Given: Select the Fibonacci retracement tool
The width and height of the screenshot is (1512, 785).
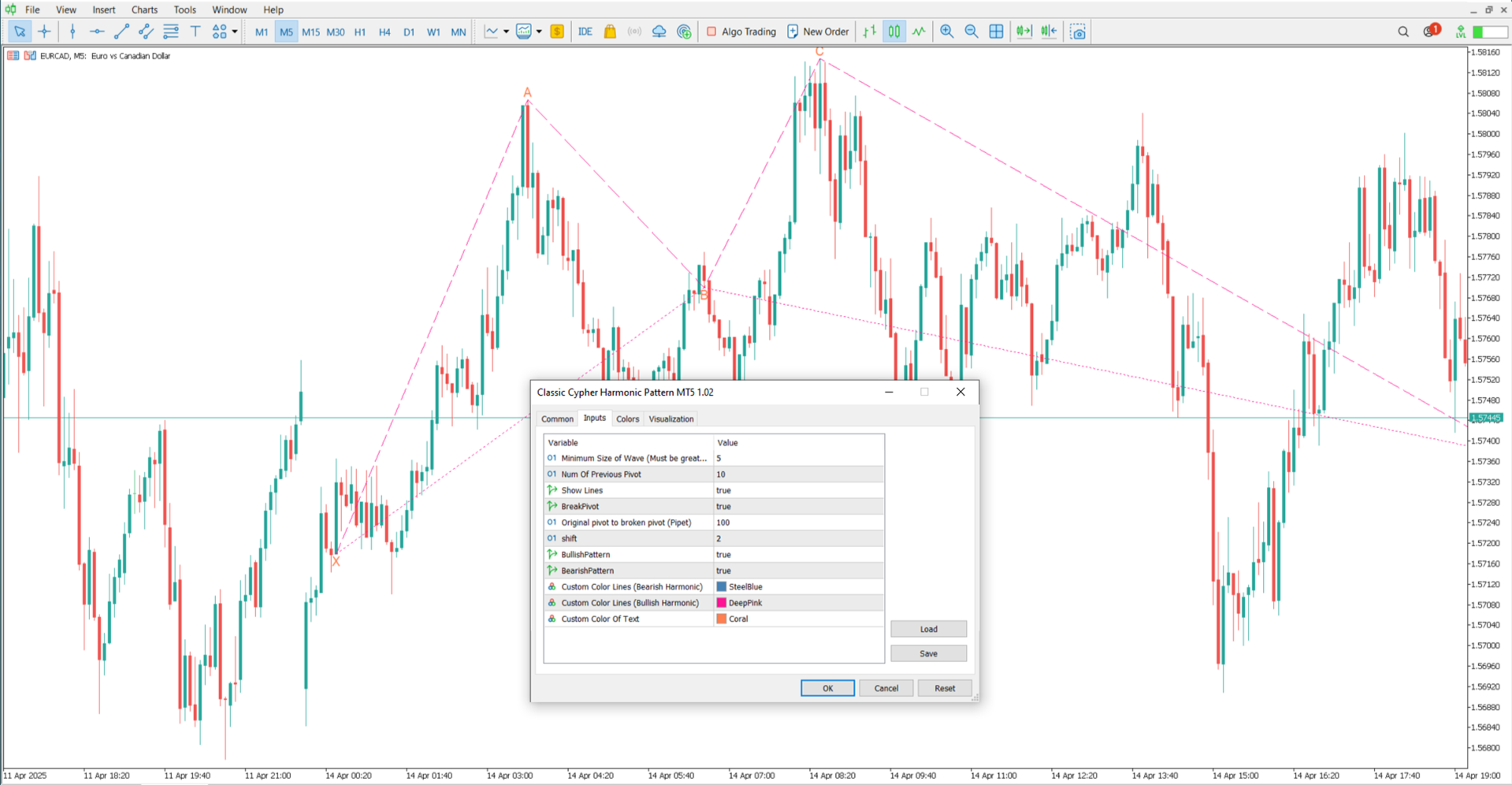Looking at the screenshot, I should tap(170, 32).
